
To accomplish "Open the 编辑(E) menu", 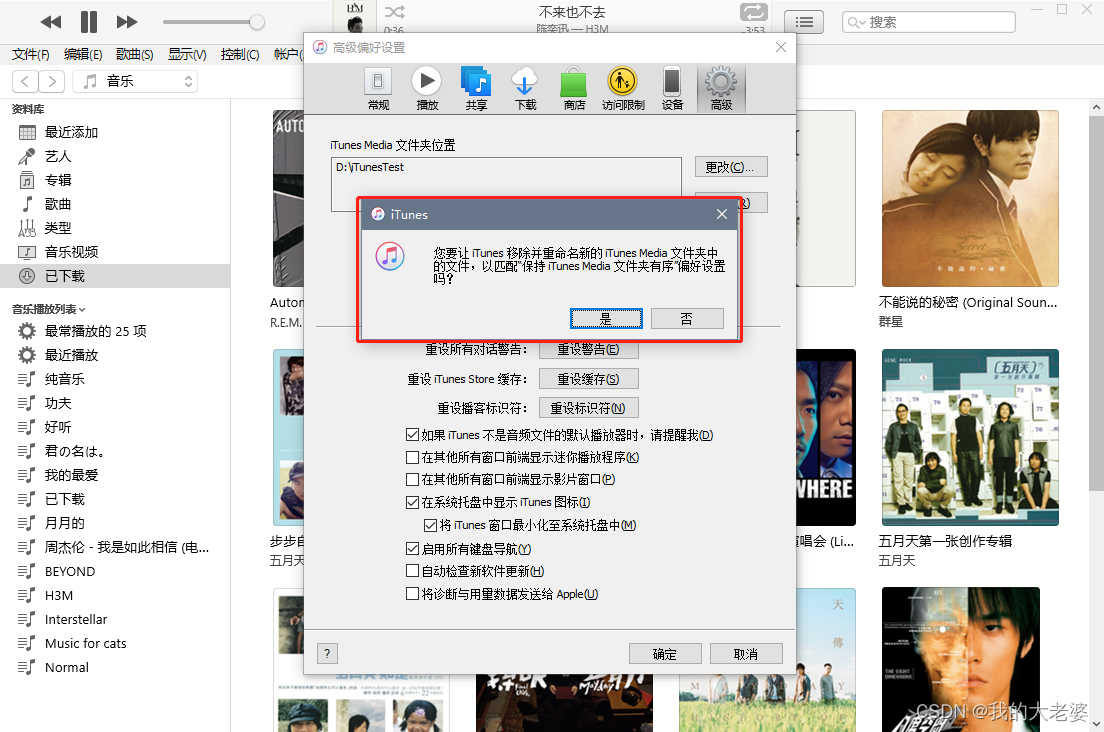I will point(83,54).
